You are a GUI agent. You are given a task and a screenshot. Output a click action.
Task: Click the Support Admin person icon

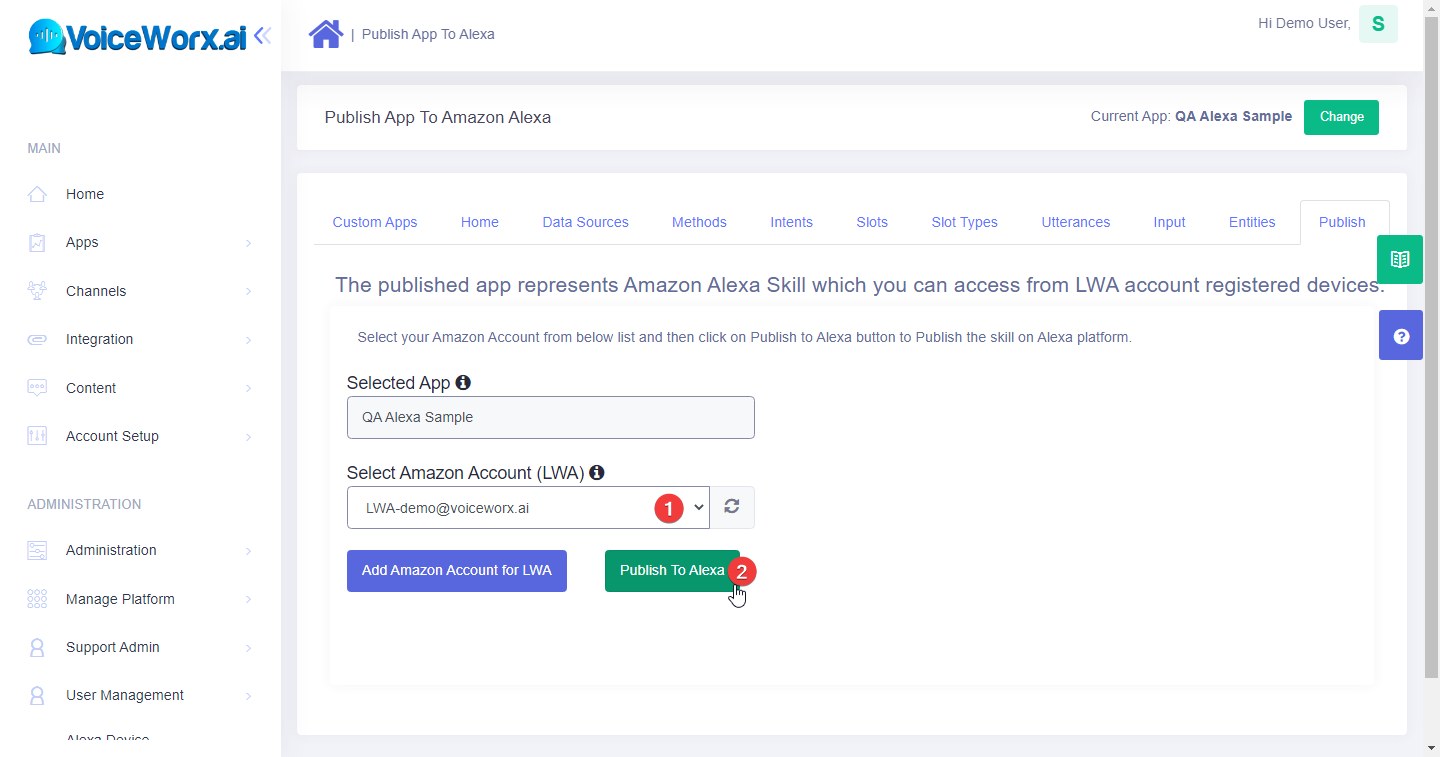click(37, 647)
